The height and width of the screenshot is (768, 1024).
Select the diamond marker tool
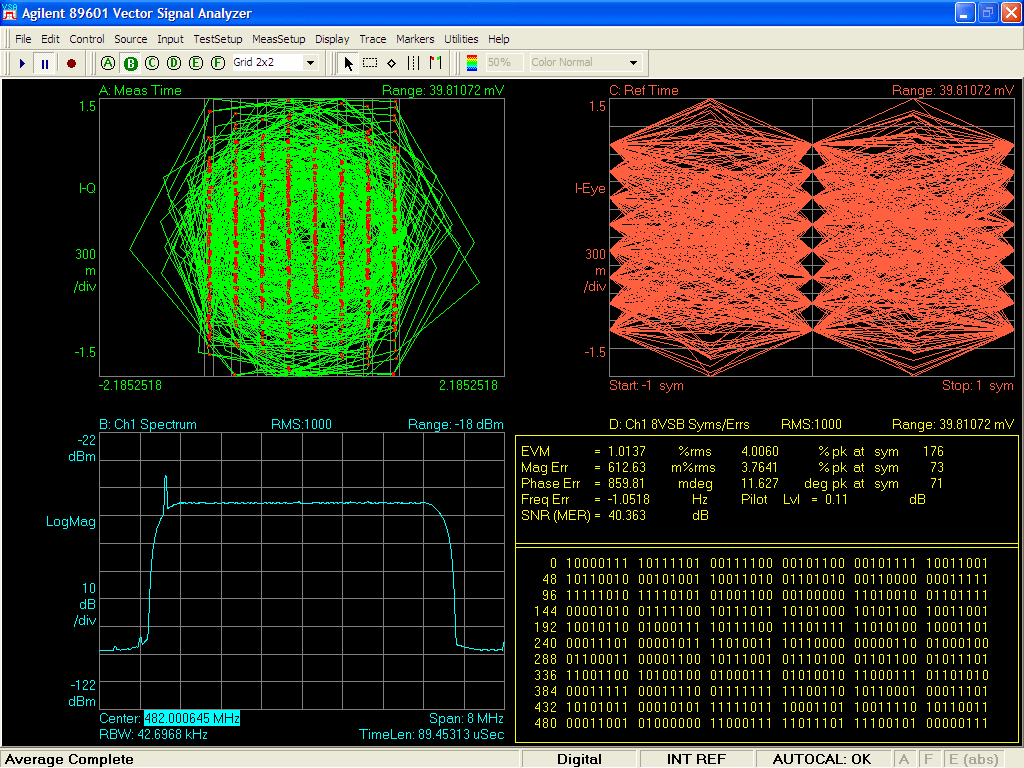tap(391, 63)
